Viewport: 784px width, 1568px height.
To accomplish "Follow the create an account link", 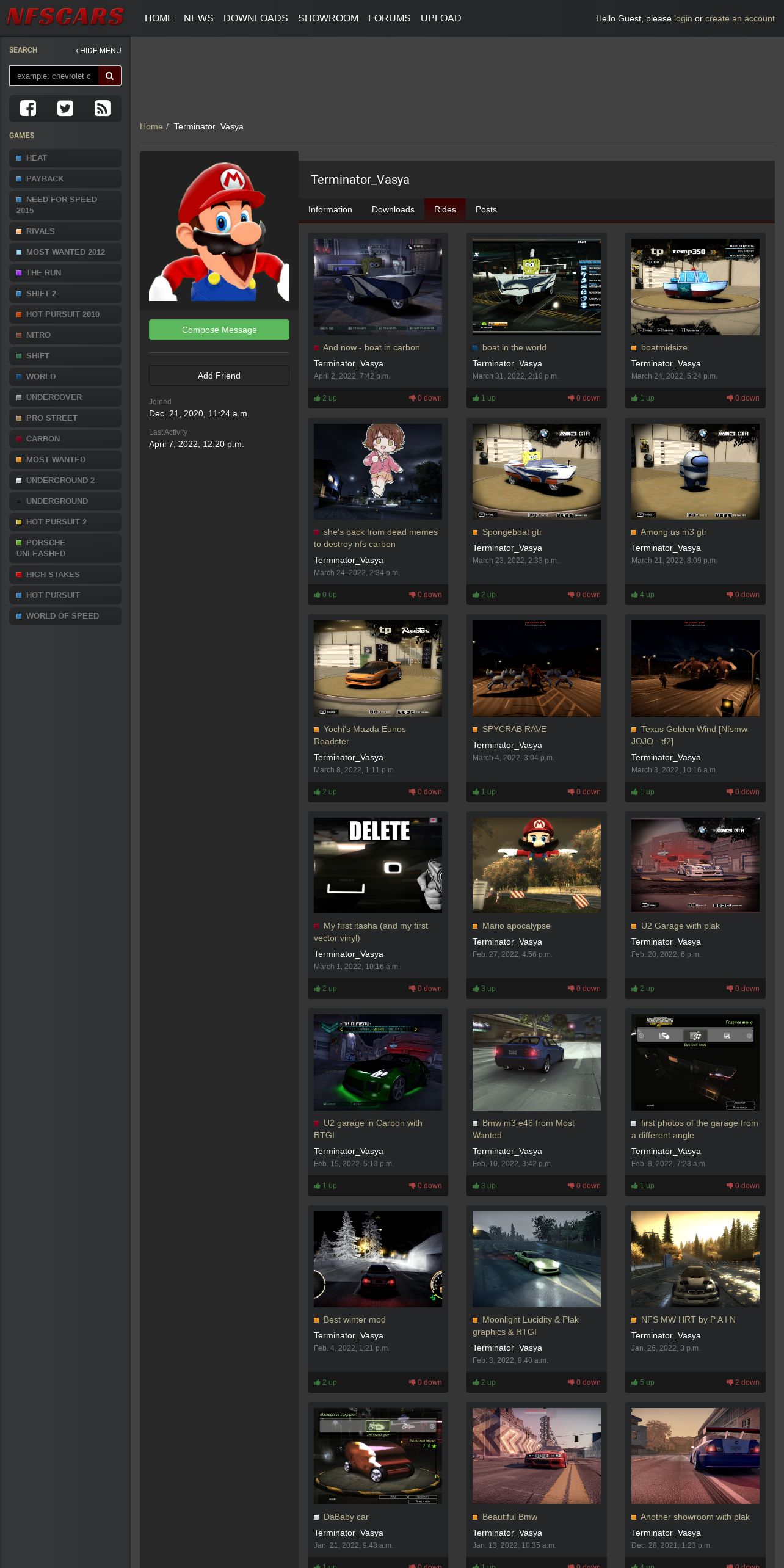I will tap(740, 18).
